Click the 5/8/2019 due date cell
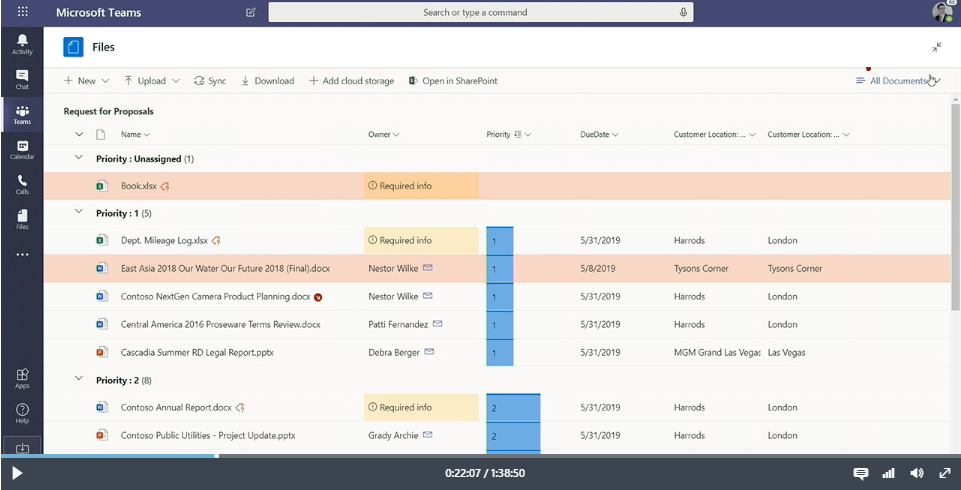This screenshot has width=961, height=490. pyautogui.click(x=598, y=269)
